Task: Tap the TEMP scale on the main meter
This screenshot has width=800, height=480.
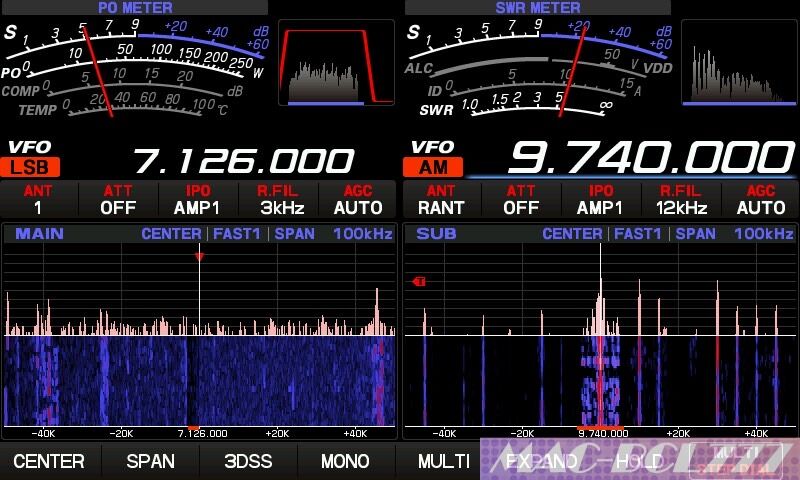Action: [122, 105]
